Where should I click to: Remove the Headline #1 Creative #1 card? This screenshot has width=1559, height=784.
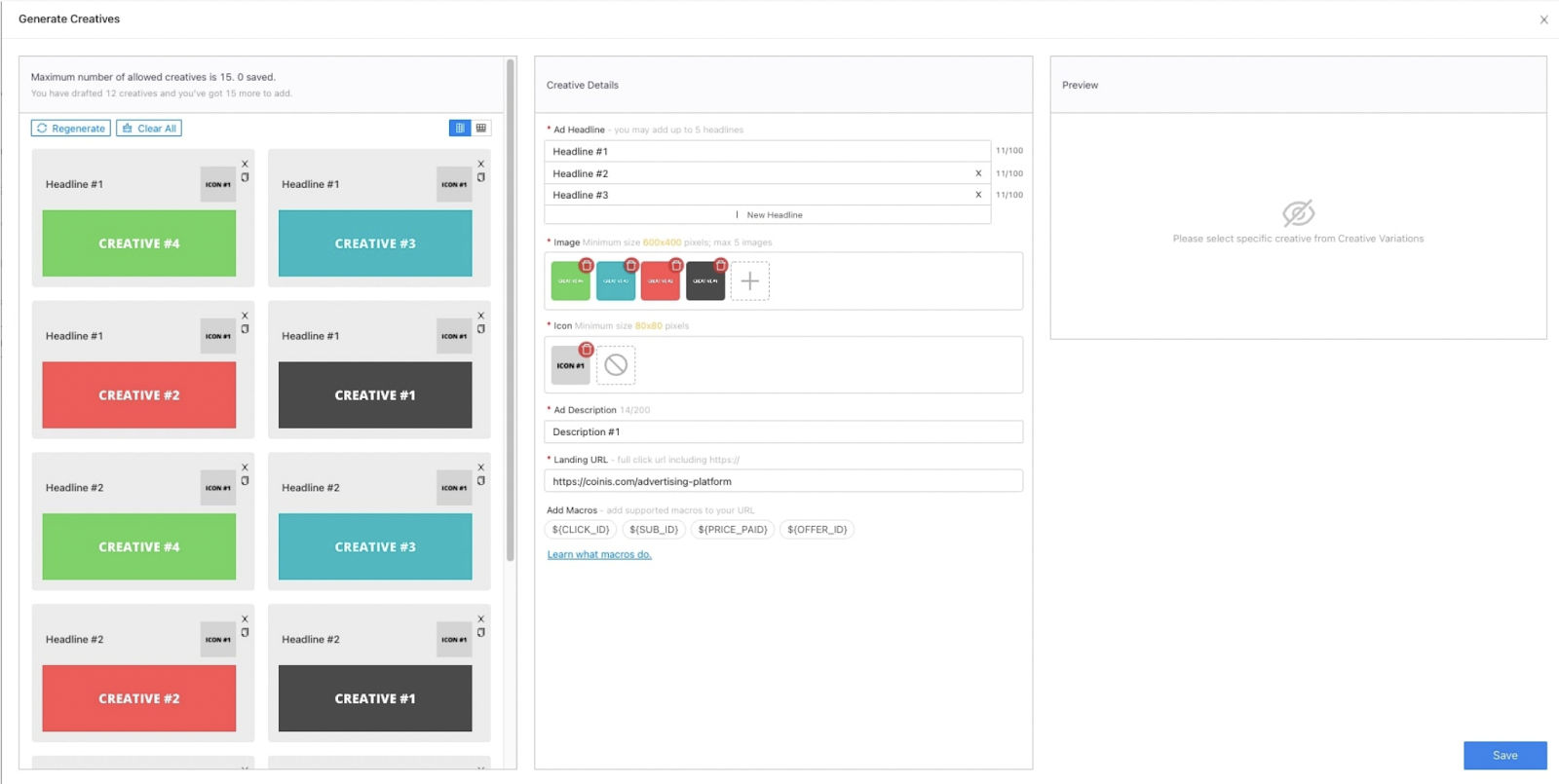(x=481, y=316)
